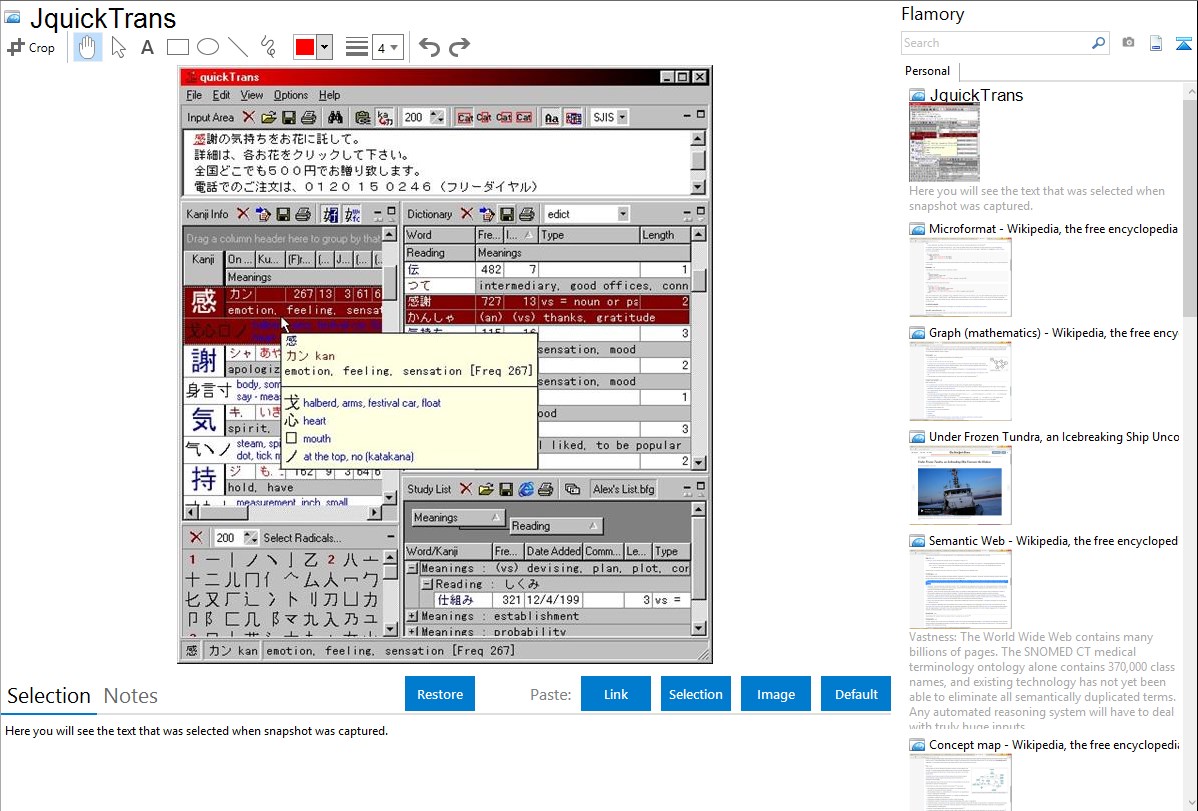Activate the hand pan tool
1198x811 pixels.
click(88, 47)
